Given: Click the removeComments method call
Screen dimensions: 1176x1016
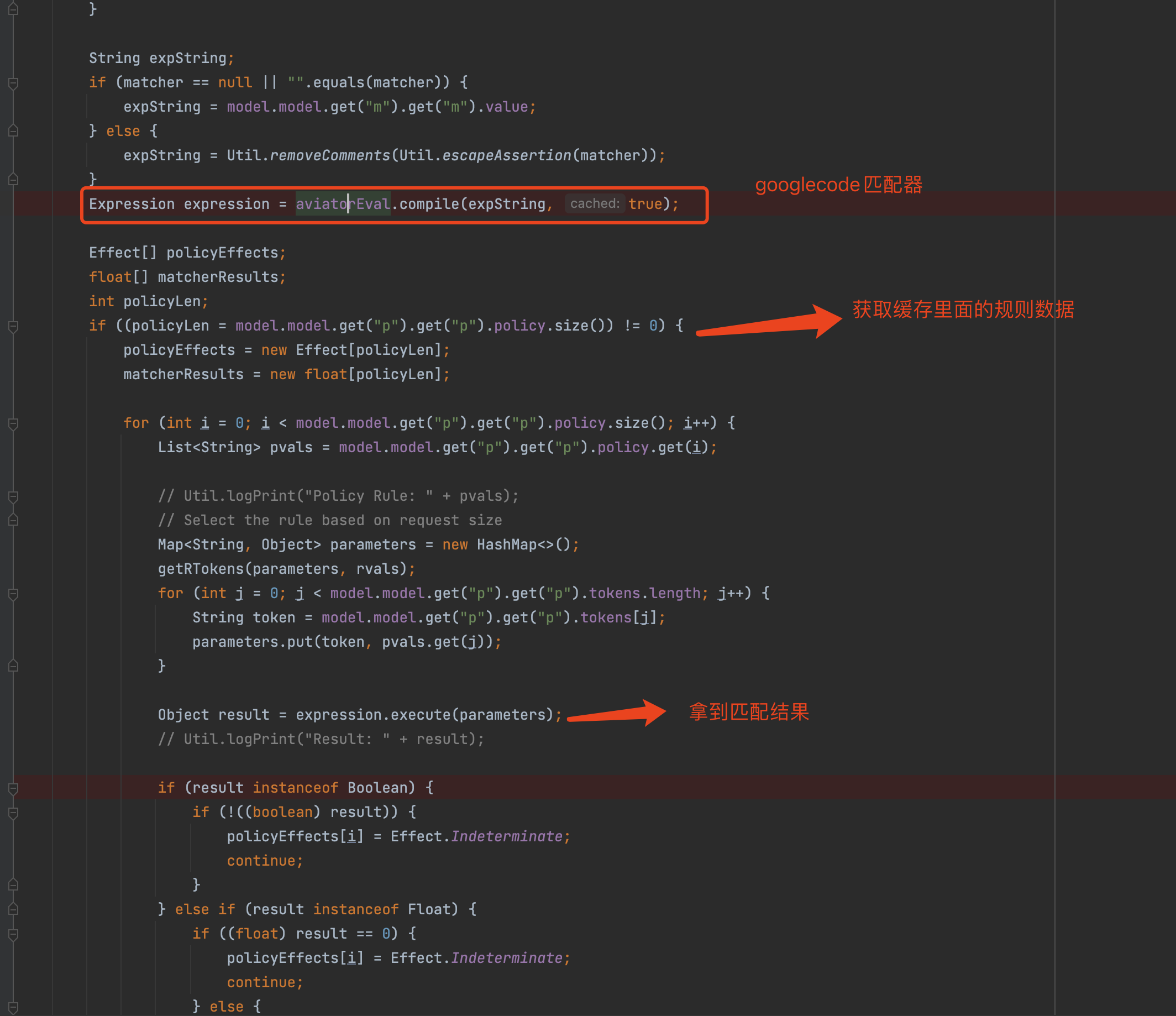Looking at the screenshot, I should pos(330,155).
